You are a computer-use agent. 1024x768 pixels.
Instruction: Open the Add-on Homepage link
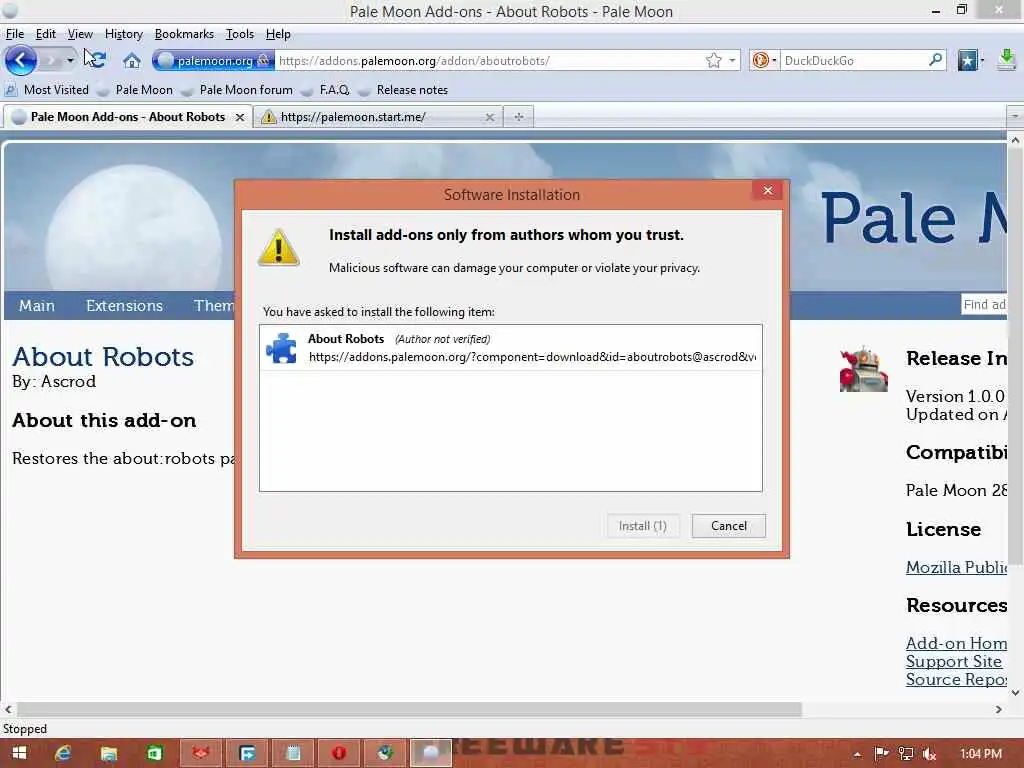pyautogui.click(x=956, y=643)
